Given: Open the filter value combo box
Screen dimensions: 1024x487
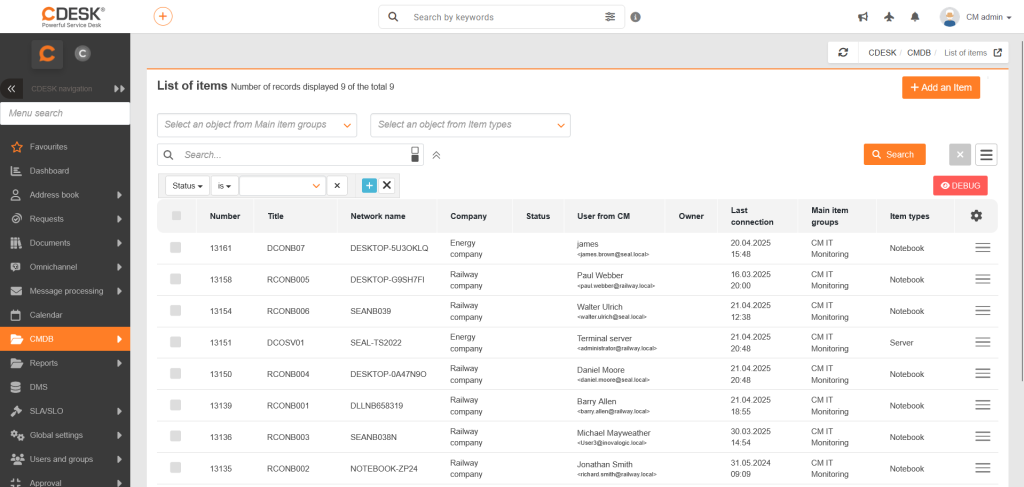Looking at the screenshot, I should (282, 186).
